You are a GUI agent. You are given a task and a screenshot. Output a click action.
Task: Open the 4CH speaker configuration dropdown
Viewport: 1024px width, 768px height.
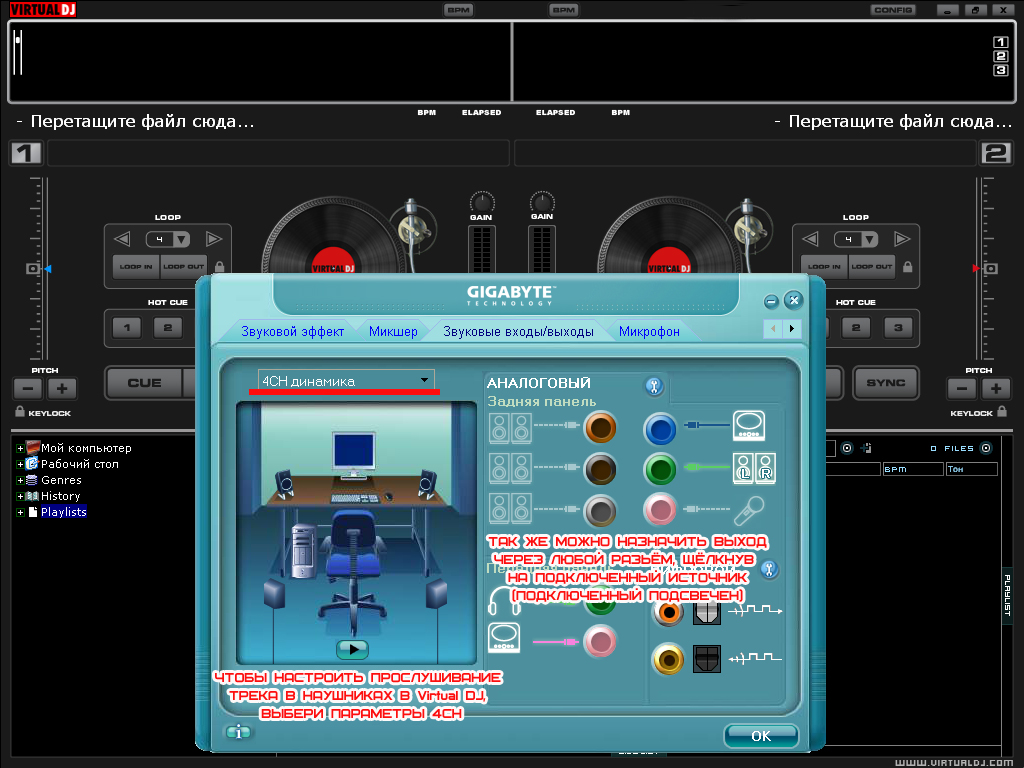pyautogui.click(x=346, y=381)
